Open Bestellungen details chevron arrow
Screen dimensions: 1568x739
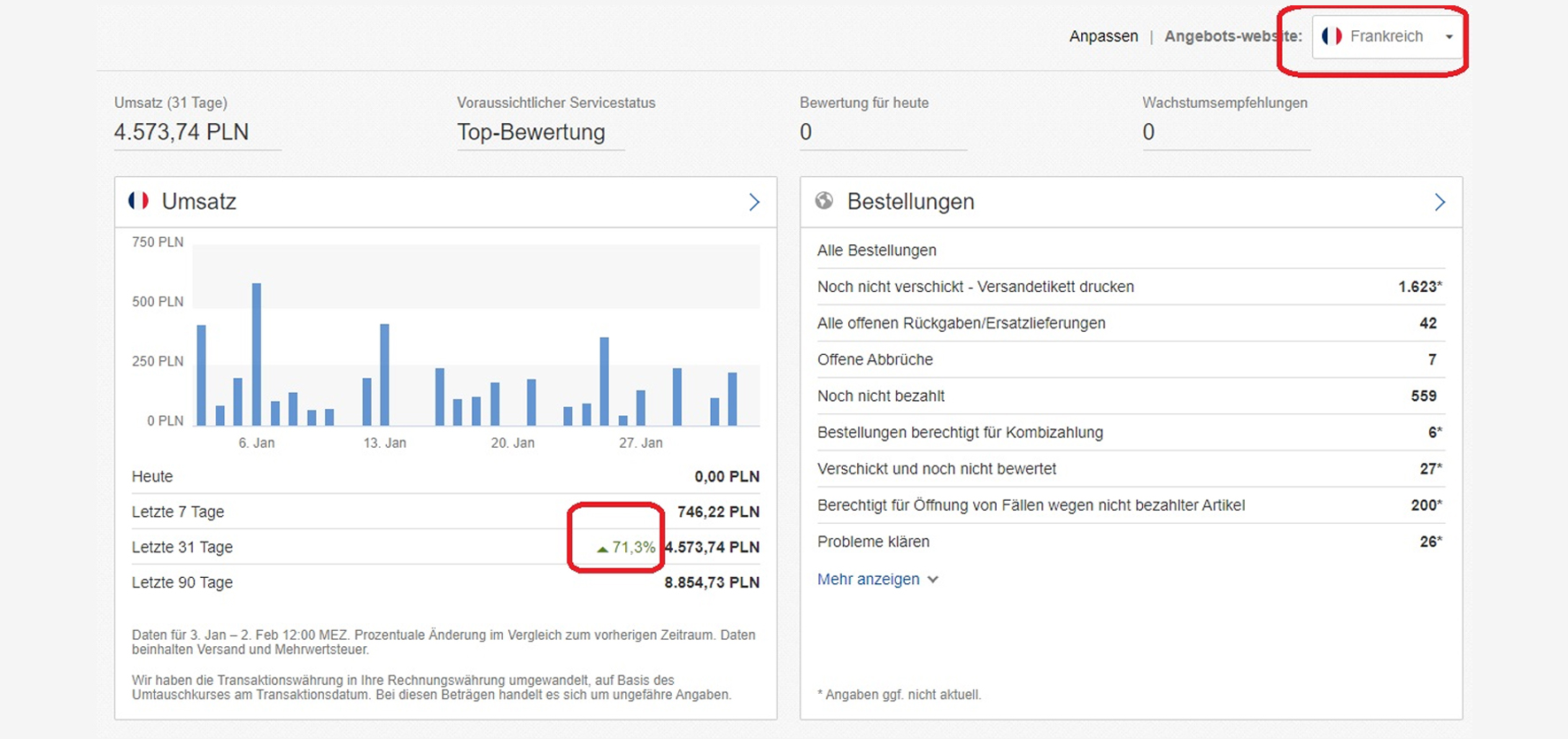1439,202
